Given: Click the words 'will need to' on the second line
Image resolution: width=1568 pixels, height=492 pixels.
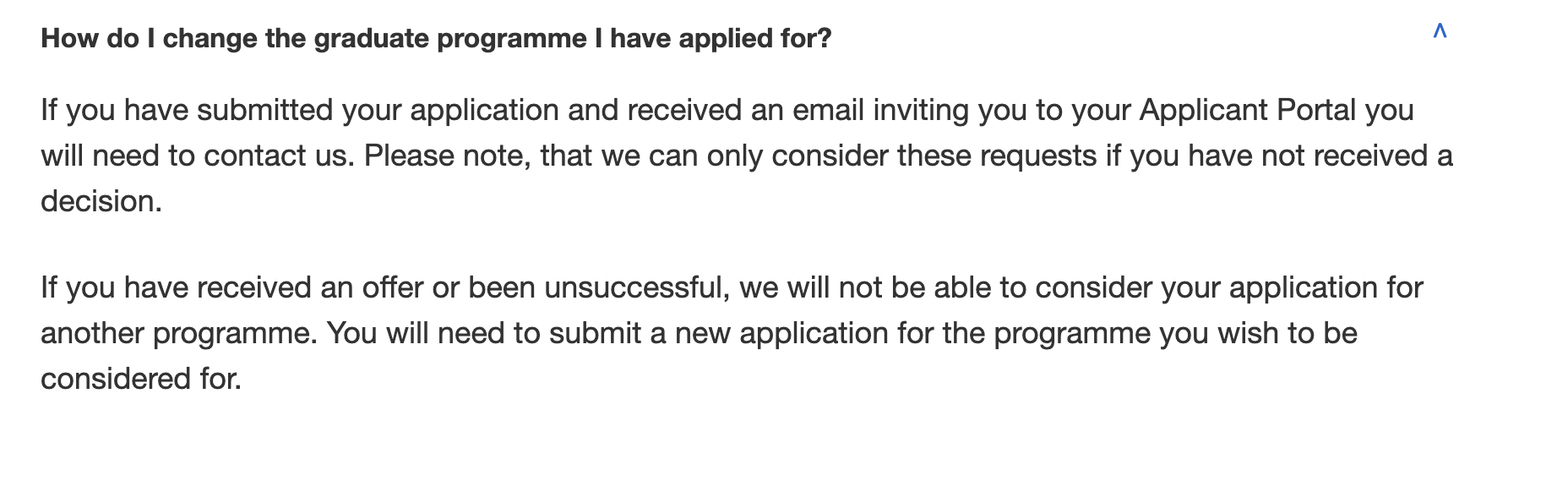Looking at the screenshot, I should [x=118, y=156].
